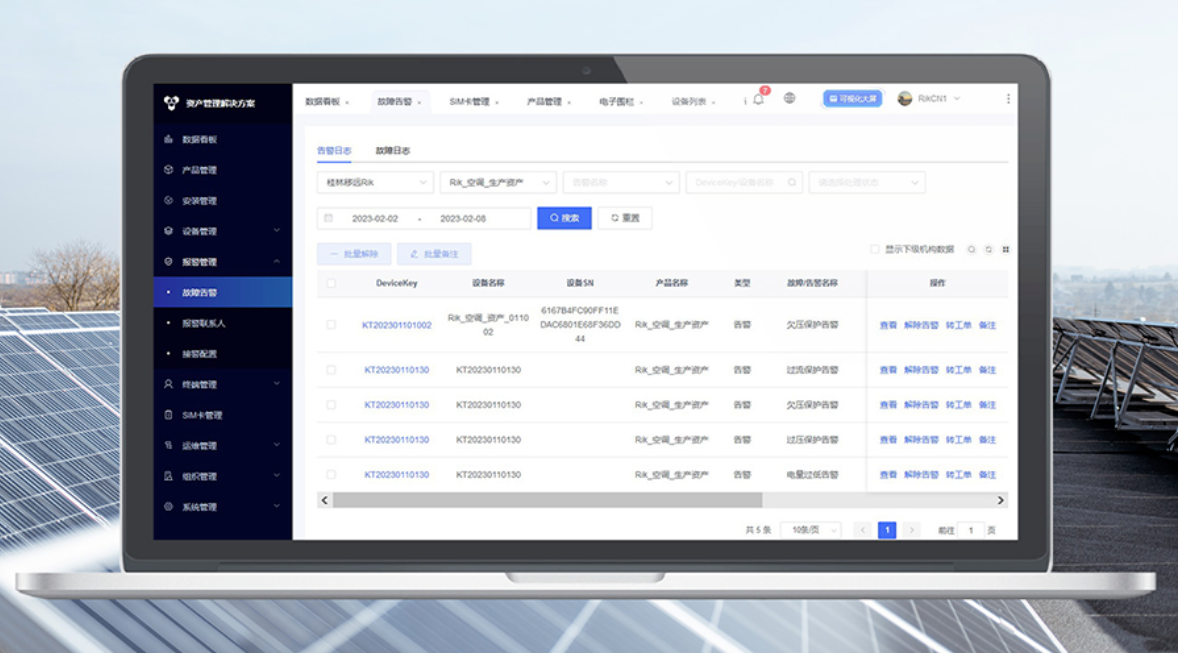Screen dimensions: 1178x653
Task: Open the RikCN1 user account dropdown
Action: click(x=929, y=98)
